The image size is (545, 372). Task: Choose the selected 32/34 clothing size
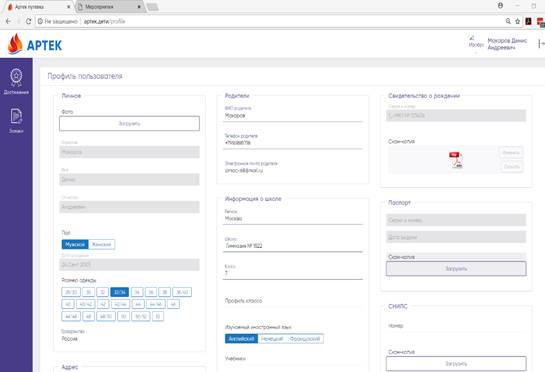point(120,292)
